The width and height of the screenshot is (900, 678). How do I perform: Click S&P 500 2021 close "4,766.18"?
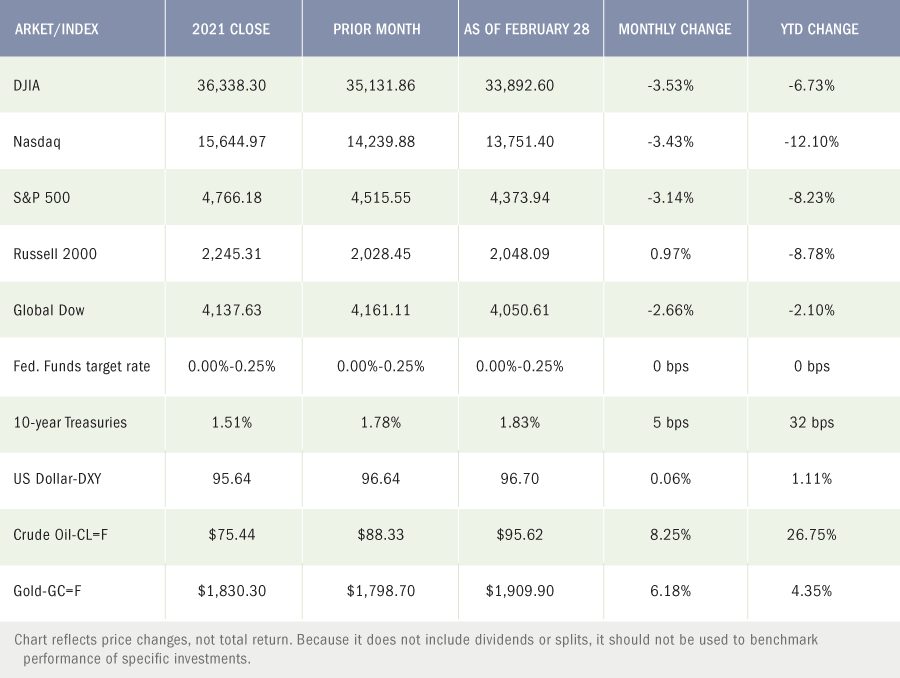(x=232, y=198)
